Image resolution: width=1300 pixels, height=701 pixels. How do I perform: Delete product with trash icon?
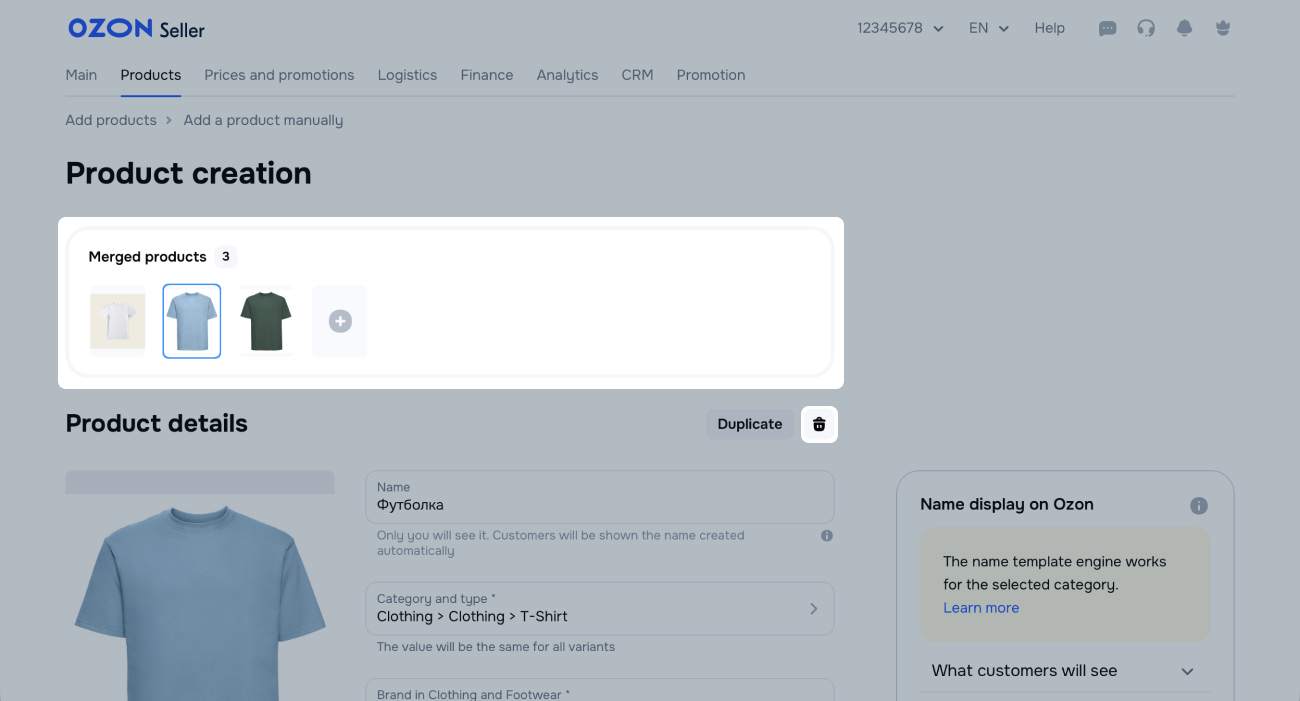tap(819, 424)
